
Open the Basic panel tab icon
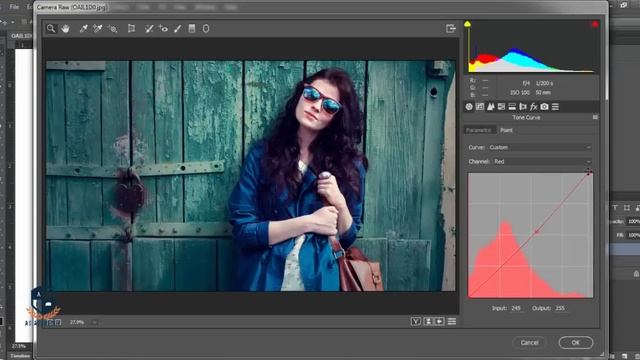(469, 107)
